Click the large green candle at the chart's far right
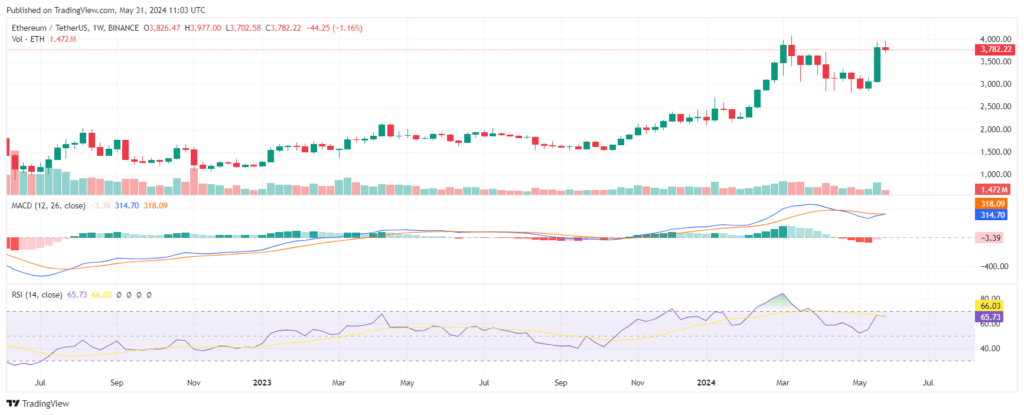Viewport: 1024px width, 415px height. tap(877, 64)
